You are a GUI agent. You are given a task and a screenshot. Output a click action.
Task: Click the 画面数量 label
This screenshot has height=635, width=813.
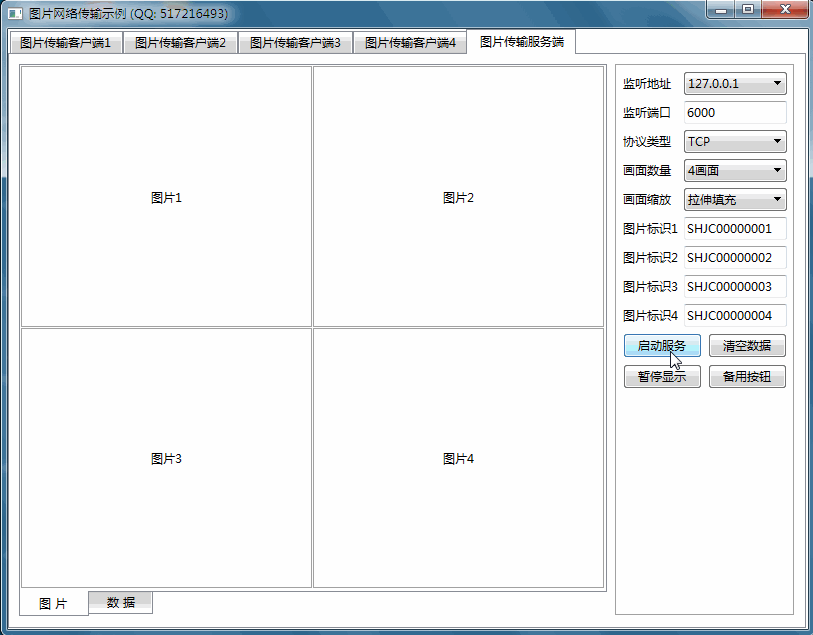[x=647, y=171]
